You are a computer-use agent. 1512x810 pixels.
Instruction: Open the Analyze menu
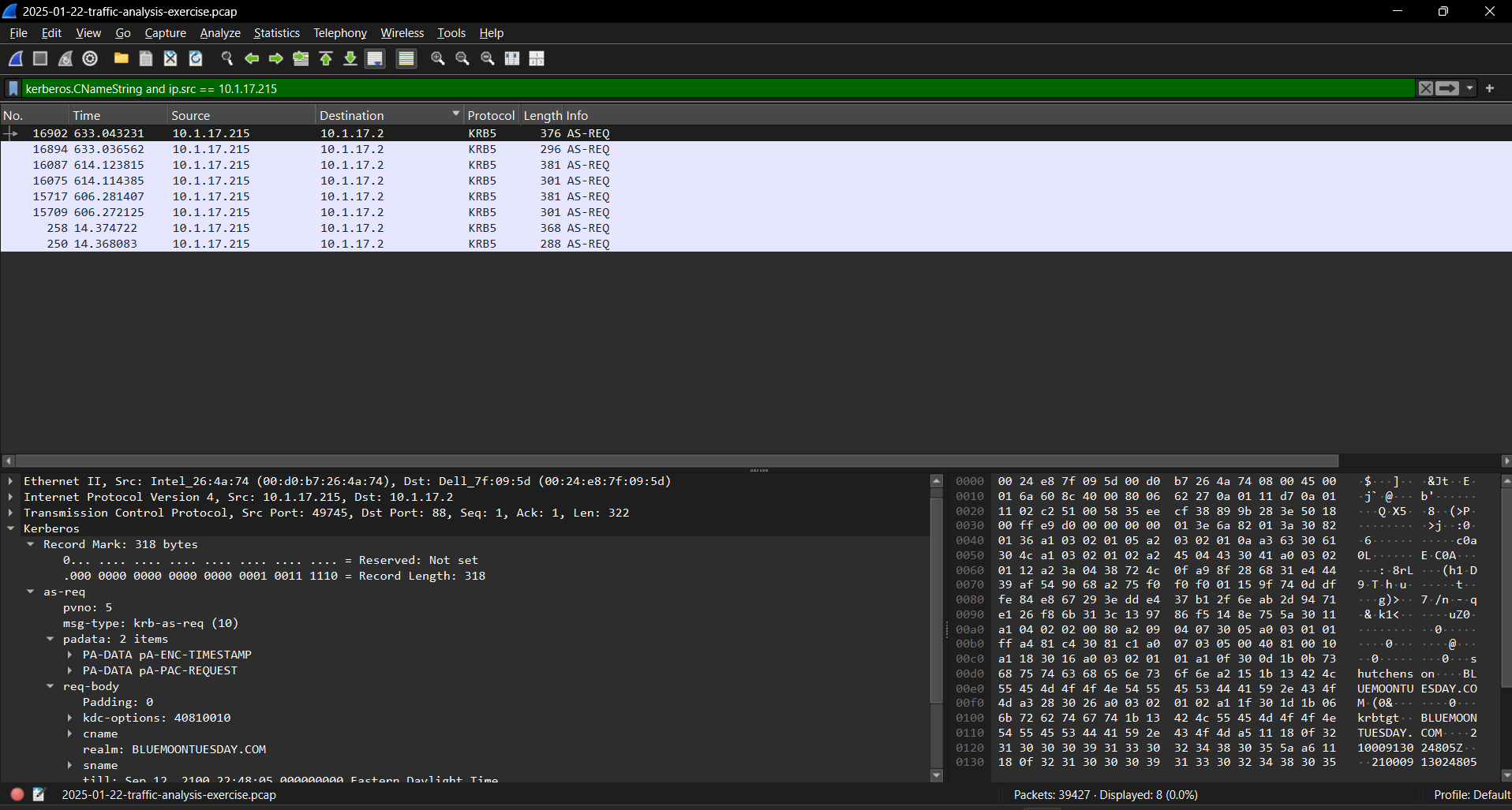coord(220,33)
